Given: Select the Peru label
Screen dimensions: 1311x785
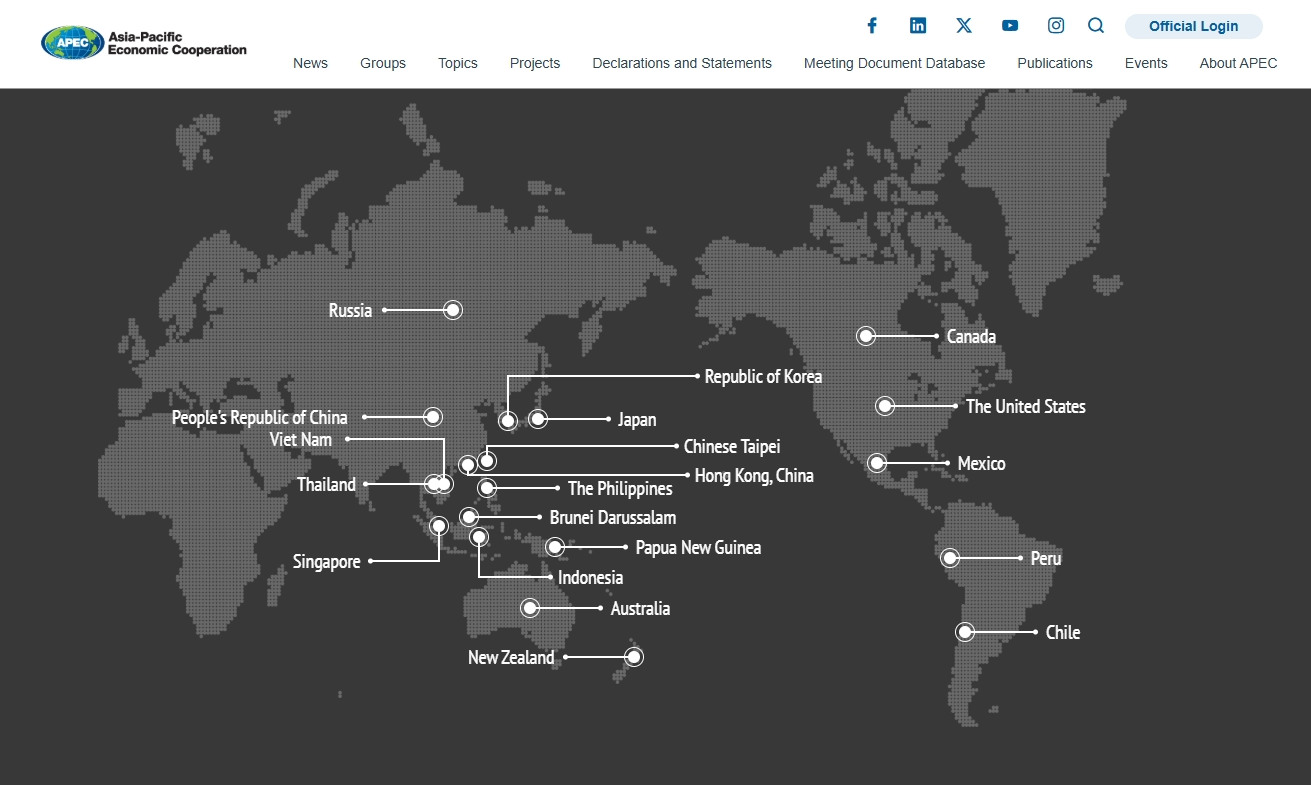Looking at the screenshot, I should coord(1046,559).
